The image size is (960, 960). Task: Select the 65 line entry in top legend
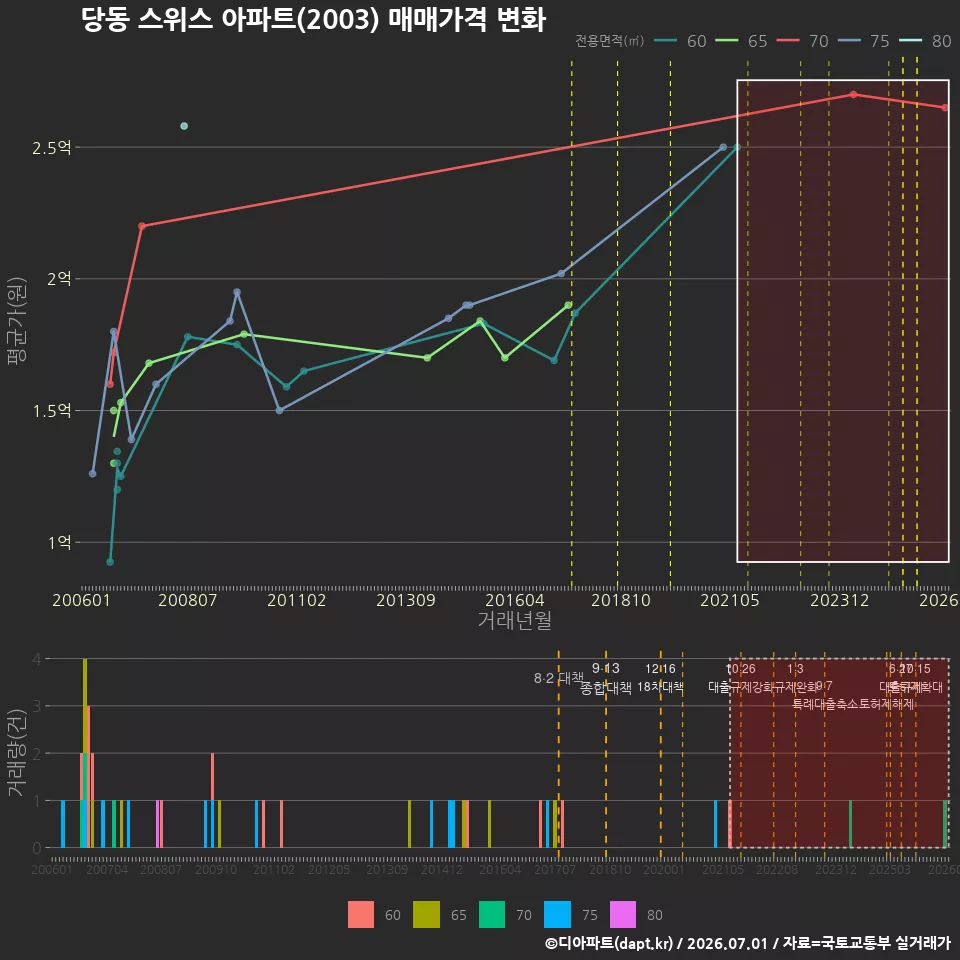point(741,41)
